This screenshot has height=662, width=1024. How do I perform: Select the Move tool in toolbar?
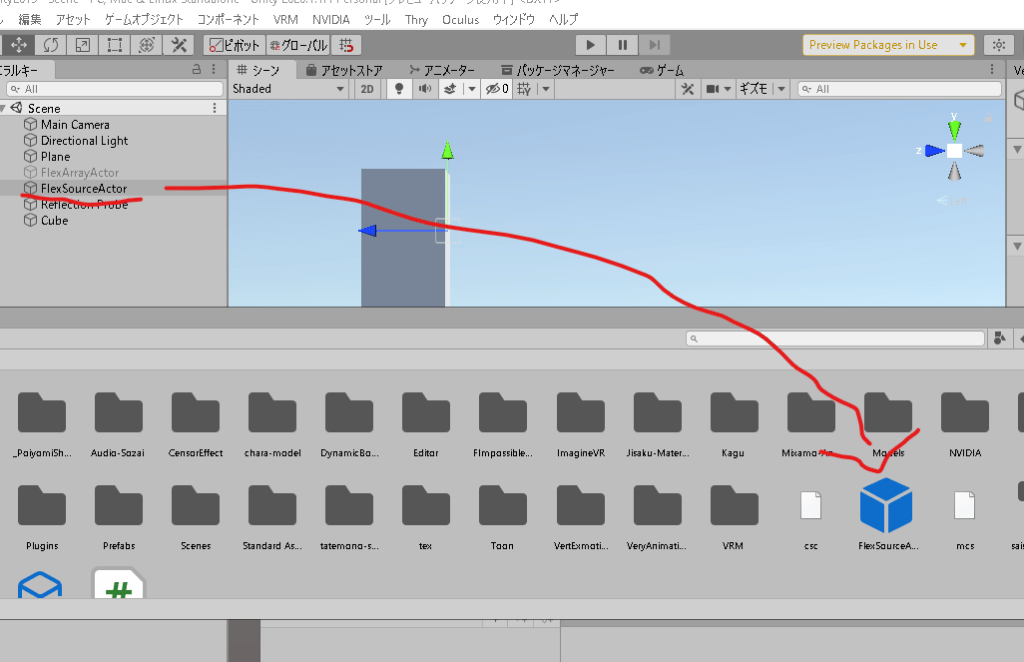(x=19, y=45)
